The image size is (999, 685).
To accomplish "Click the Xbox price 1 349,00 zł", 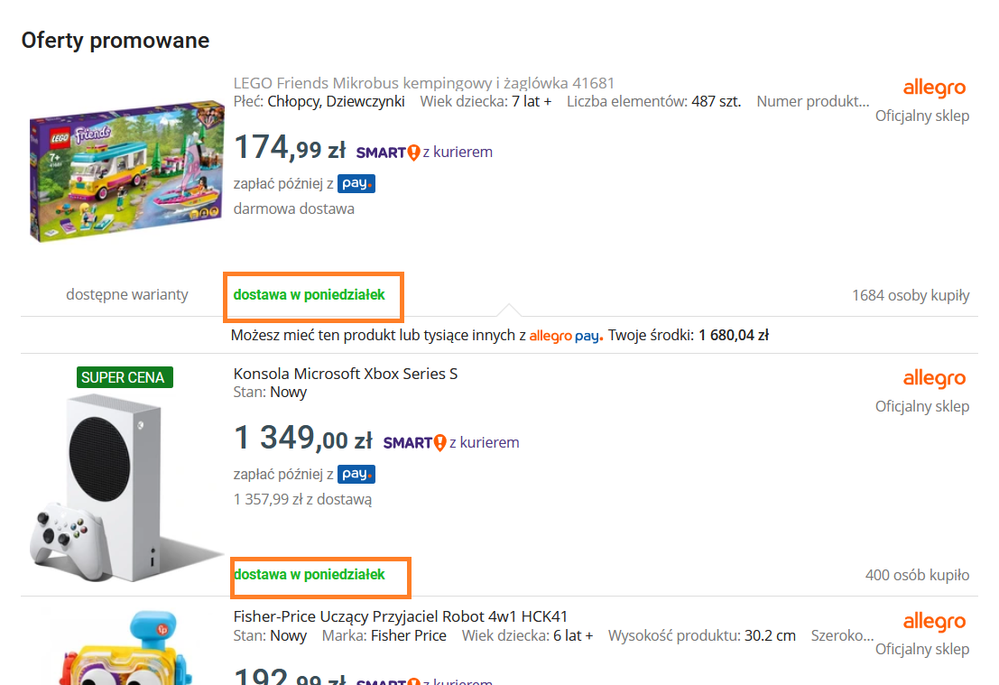I will click(x=302, y=439).
